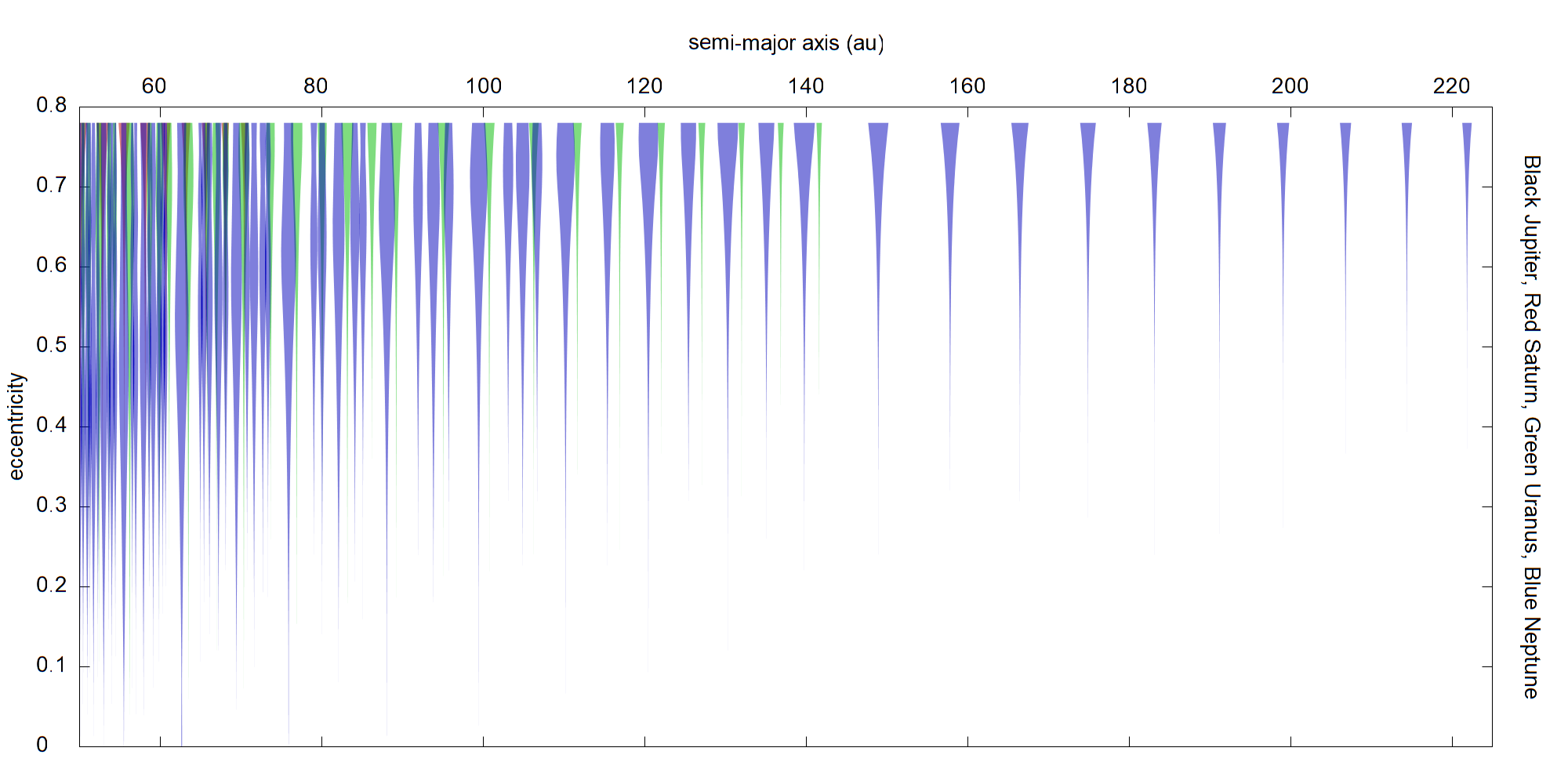
Task: Click the y-axis tick label "0.6"
Action: coord(52,266)
